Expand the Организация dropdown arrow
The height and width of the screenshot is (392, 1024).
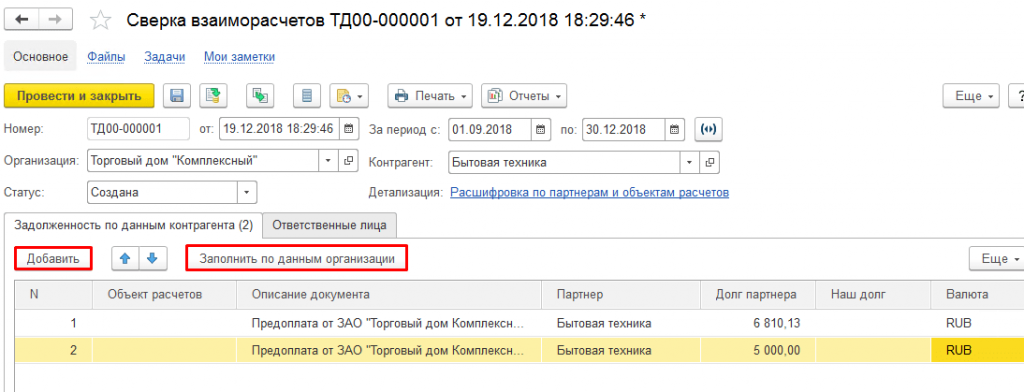(x=328, y=160)
